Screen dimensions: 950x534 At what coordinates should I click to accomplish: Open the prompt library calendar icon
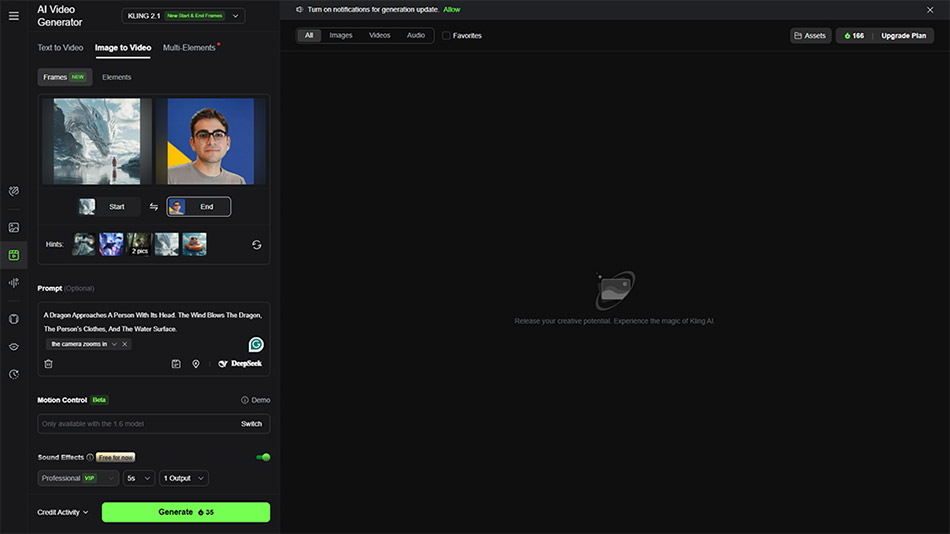click(x=176, y=364)
